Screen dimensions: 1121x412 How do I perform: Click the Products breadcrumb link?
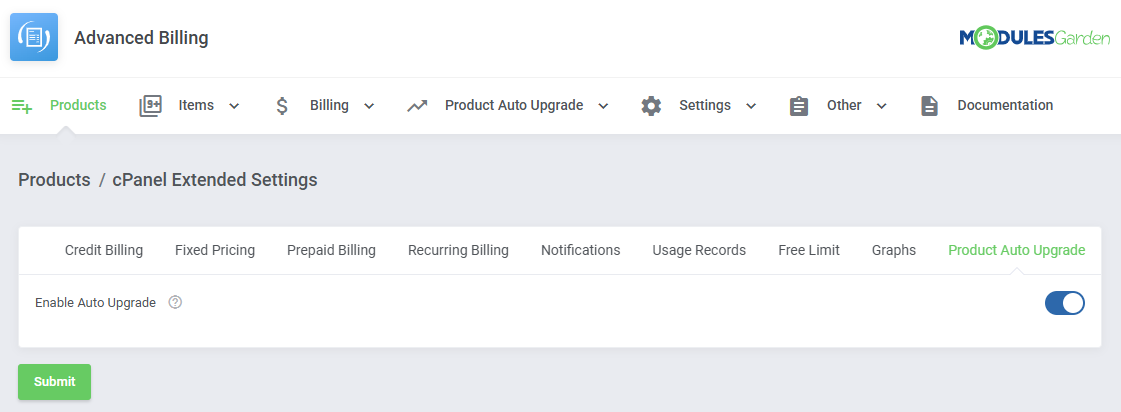point(54,180)
